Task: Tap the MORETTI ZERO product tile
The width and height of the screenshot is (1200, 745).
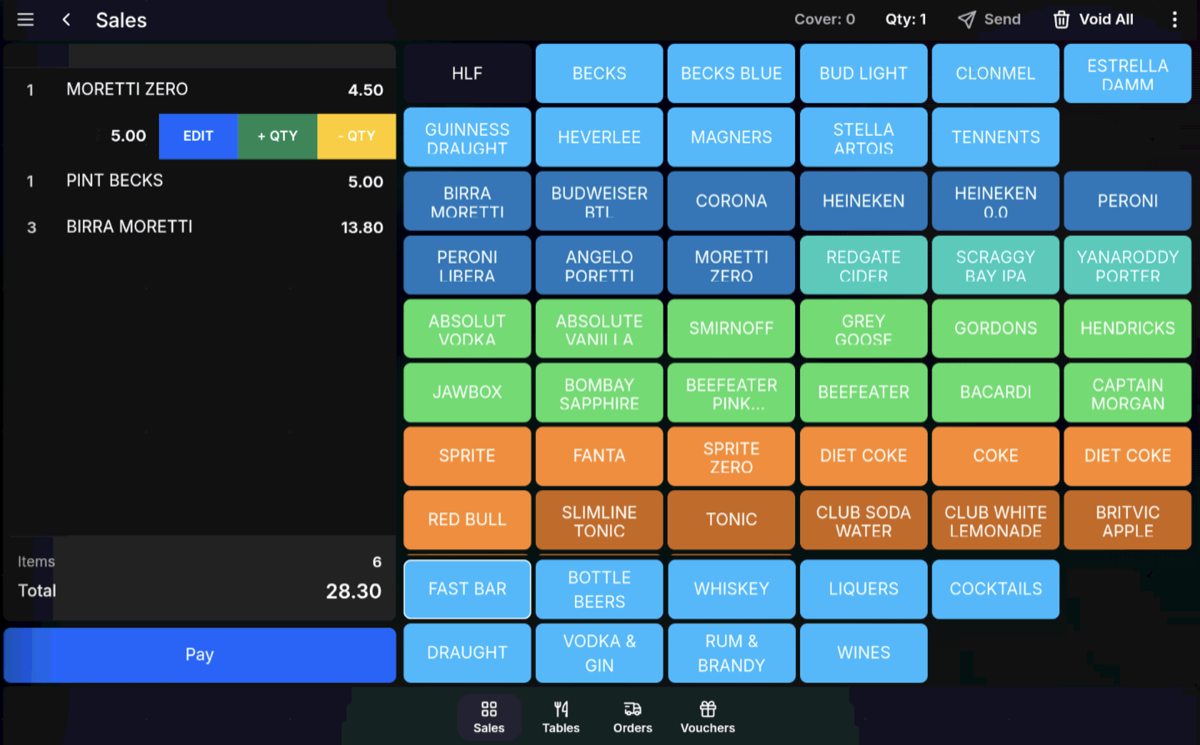Action: tap(731, 265)
